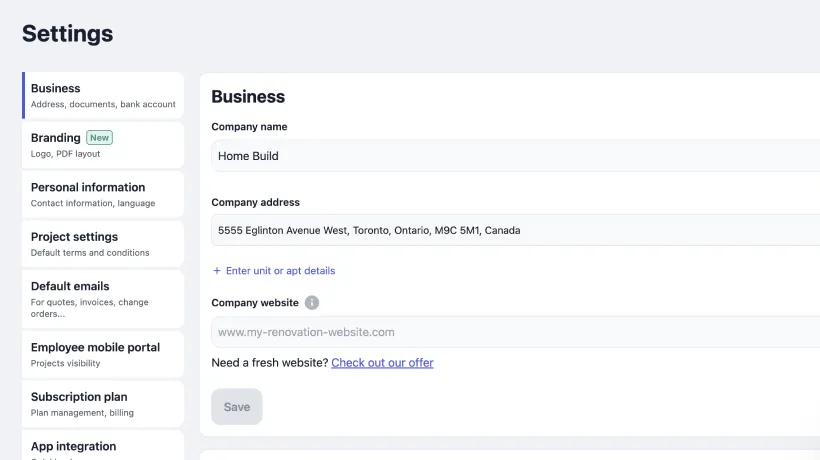Open the Check out our offer link
The image size is (820, 460).
point(382,363)
